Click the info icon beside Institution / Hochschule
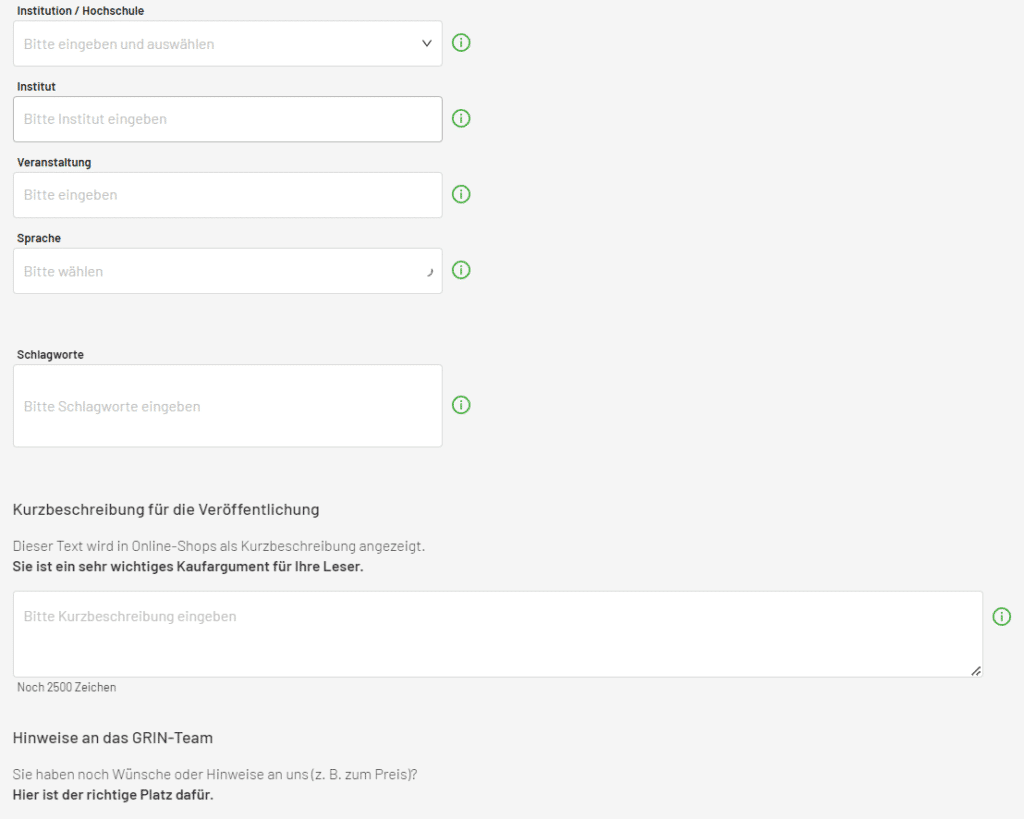 coord(461,43)
